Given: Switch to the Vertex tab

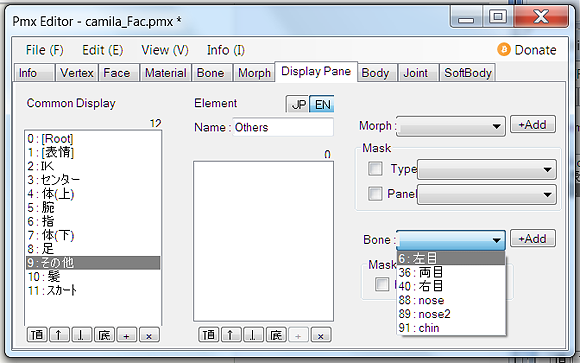Looking at the screenshot, I should pos(77,73).
